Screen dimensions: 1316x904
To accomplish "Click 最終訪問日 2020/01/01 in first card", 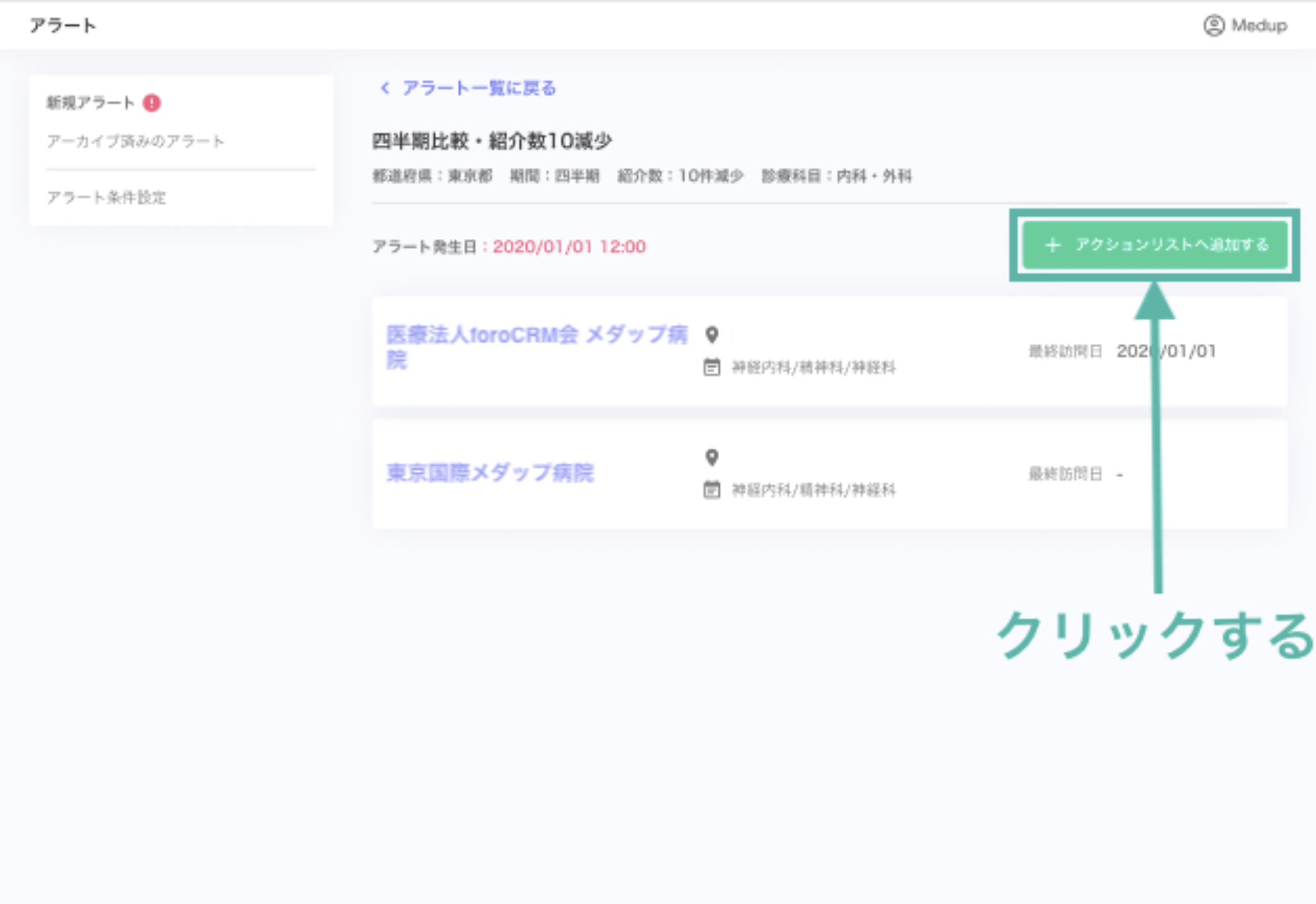I will coord(1122,351).
